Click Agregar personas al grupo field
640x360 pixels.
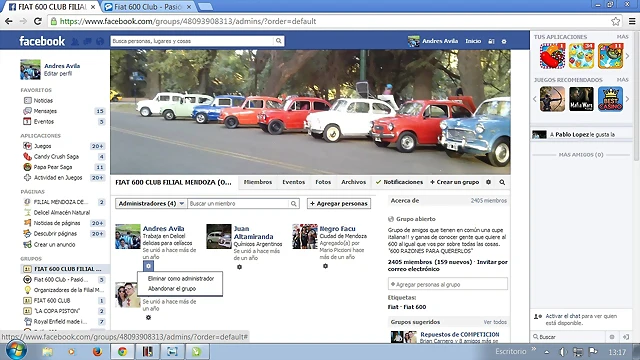click(448, 284)
